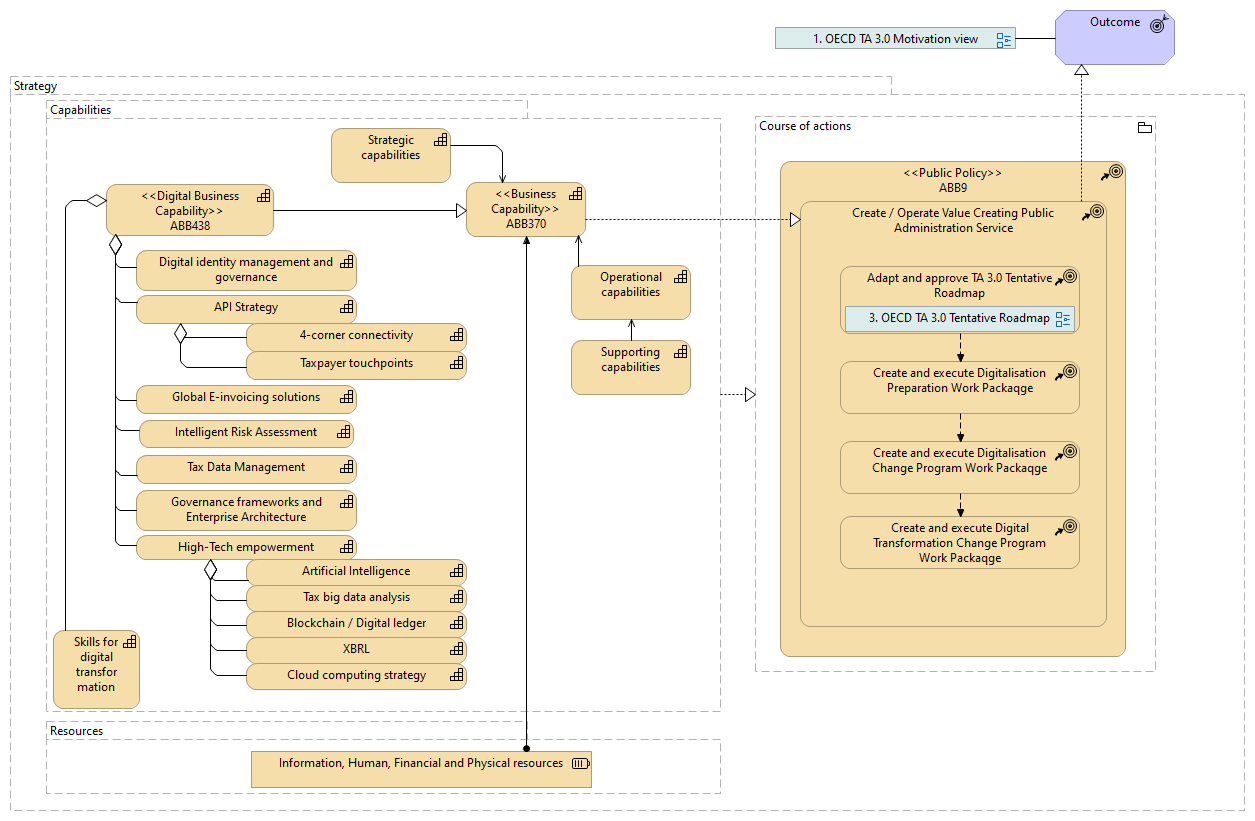Click the view reference icon on OECD TA 3.0 Motivation view
The width and height of the screenshot is (1255, 821).
click(x=1004, y=40)
